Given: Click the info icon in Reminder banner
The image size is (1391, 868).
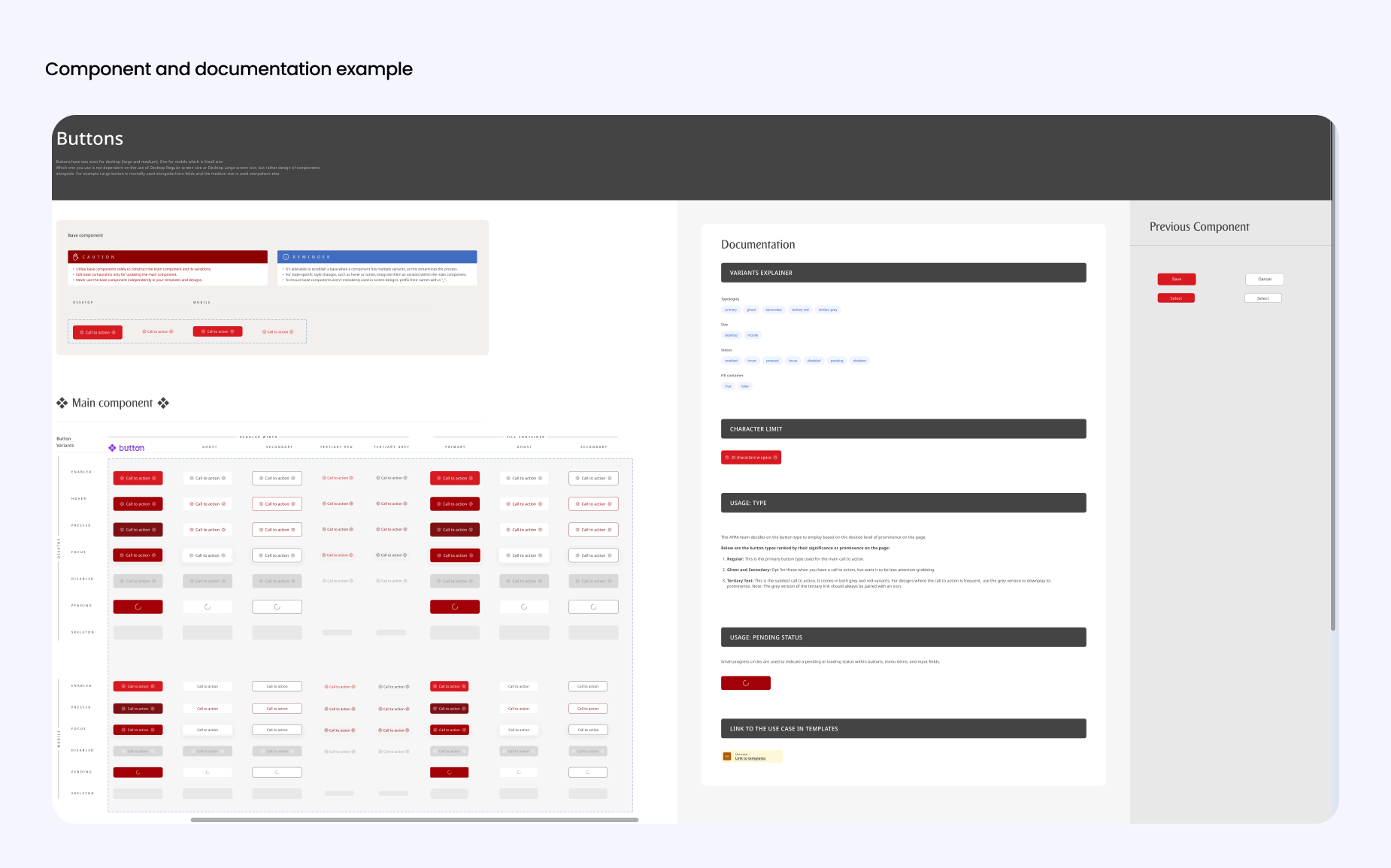Looking at the screenshot, I should [x=286, y=257].
